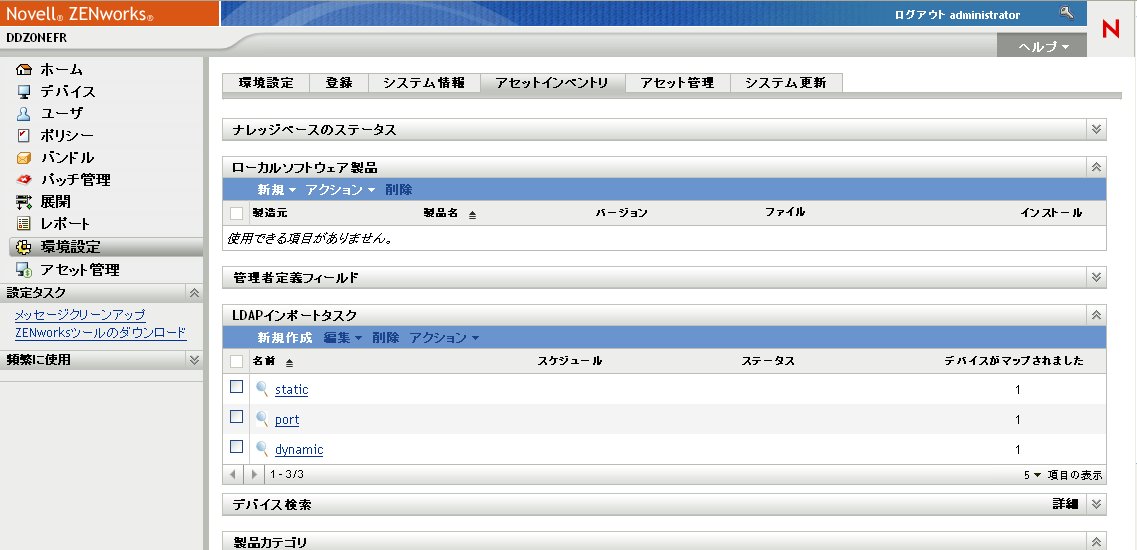
Task: Open the items-per-page dropdown showing 5
Action: point(1033,475)
